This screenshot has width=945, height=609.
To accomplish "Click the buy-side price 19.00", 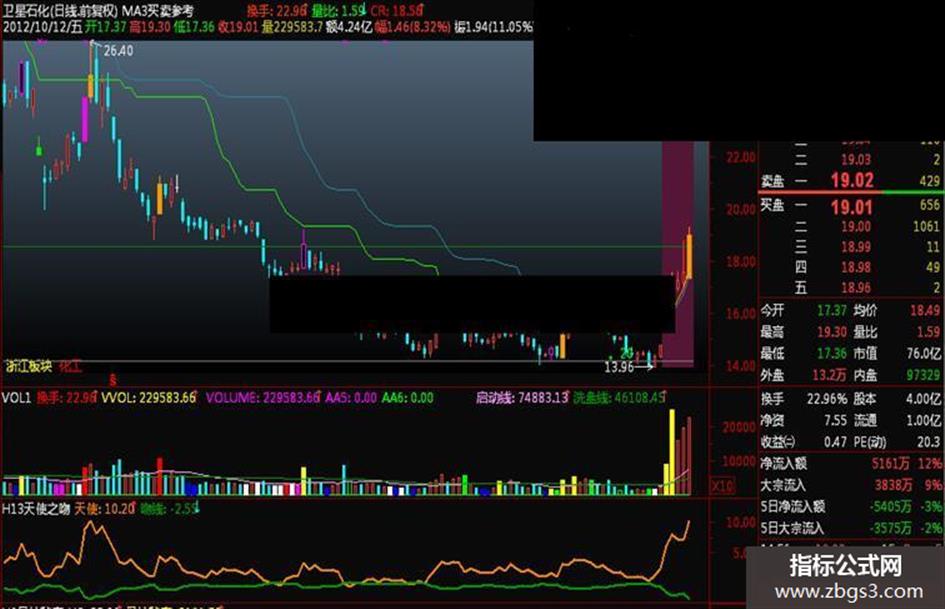I will 856,227.
